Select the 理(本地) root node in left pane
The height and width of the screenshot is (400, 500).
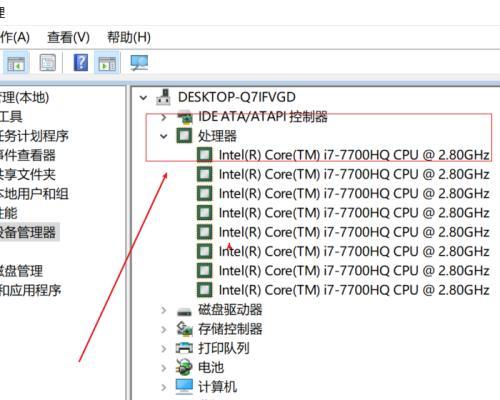(x=24, y=97)
